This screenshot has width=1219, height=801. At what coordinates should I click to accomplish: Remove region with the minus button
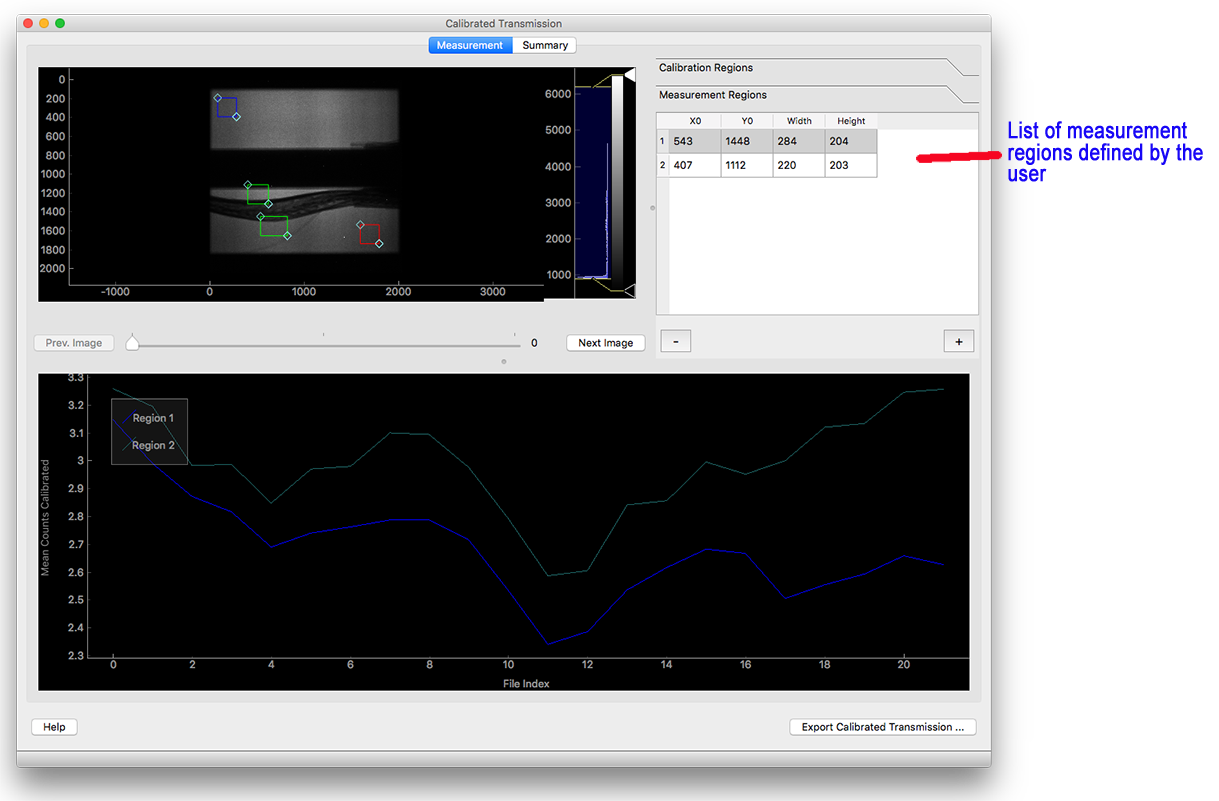pos(676,342)
